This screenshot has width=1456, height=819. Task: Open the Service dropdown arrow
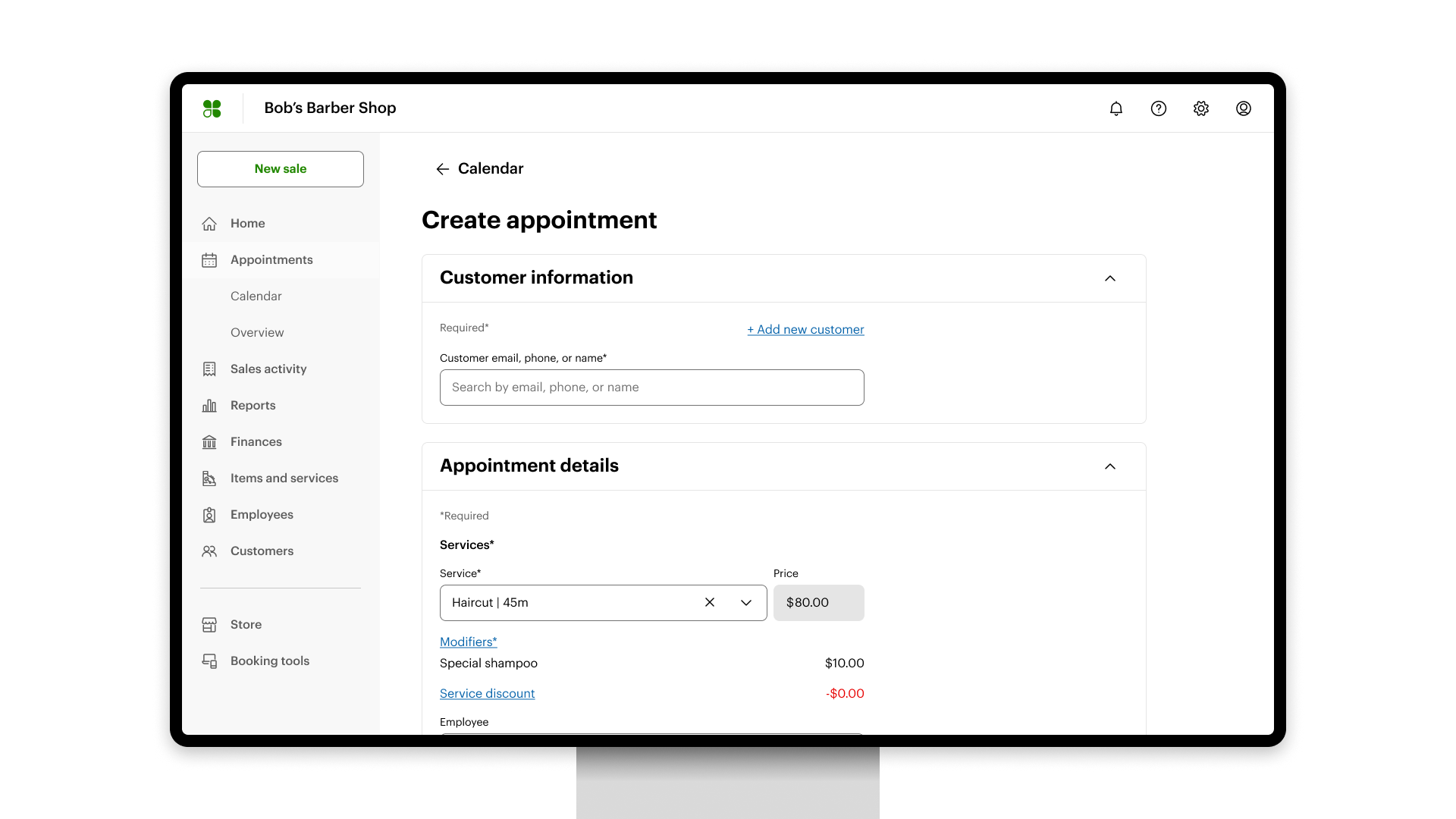coord(746,603)
